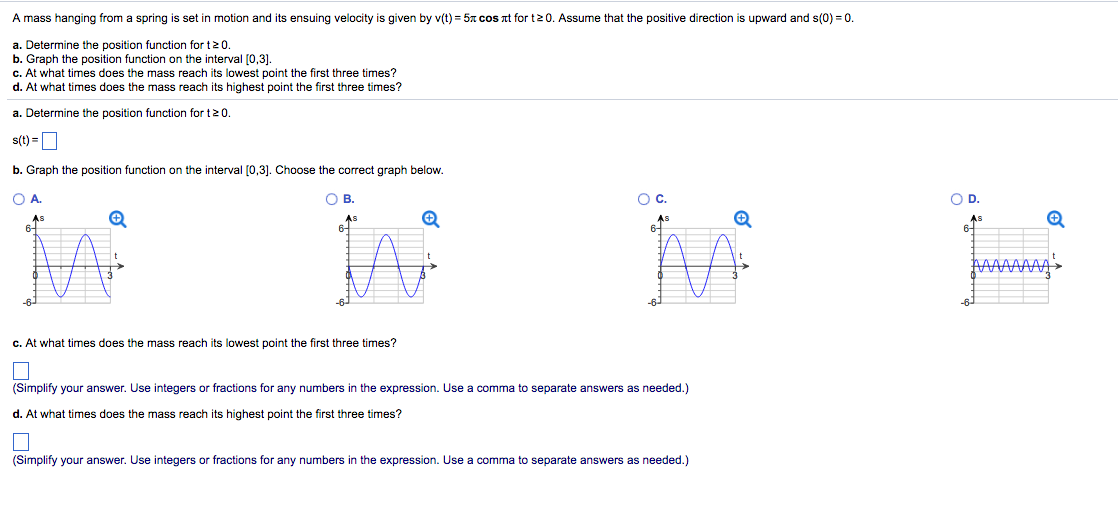This screenshot has height=505, width=1118.
Task: Click the magnifier icon above graph C
Action: 742,219
